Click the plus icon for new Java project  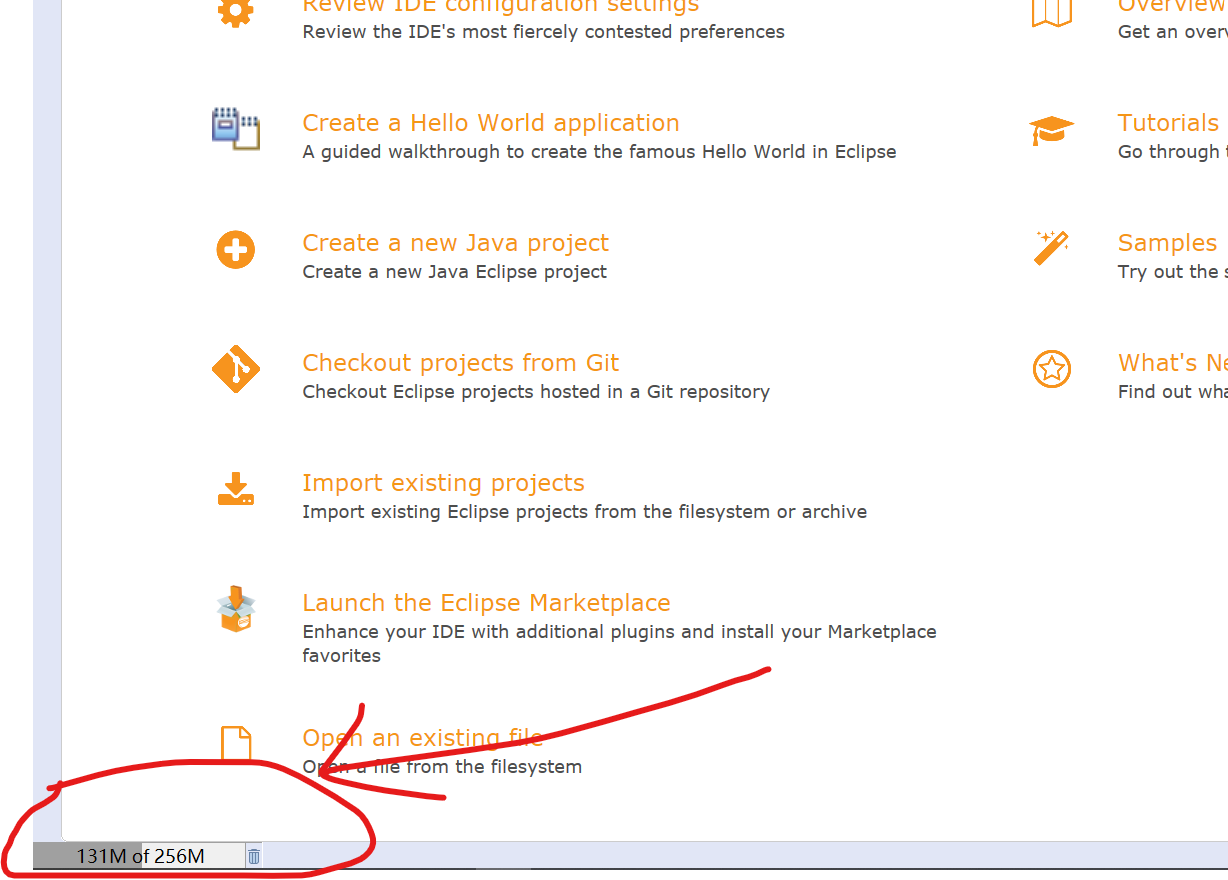[235, 249]
